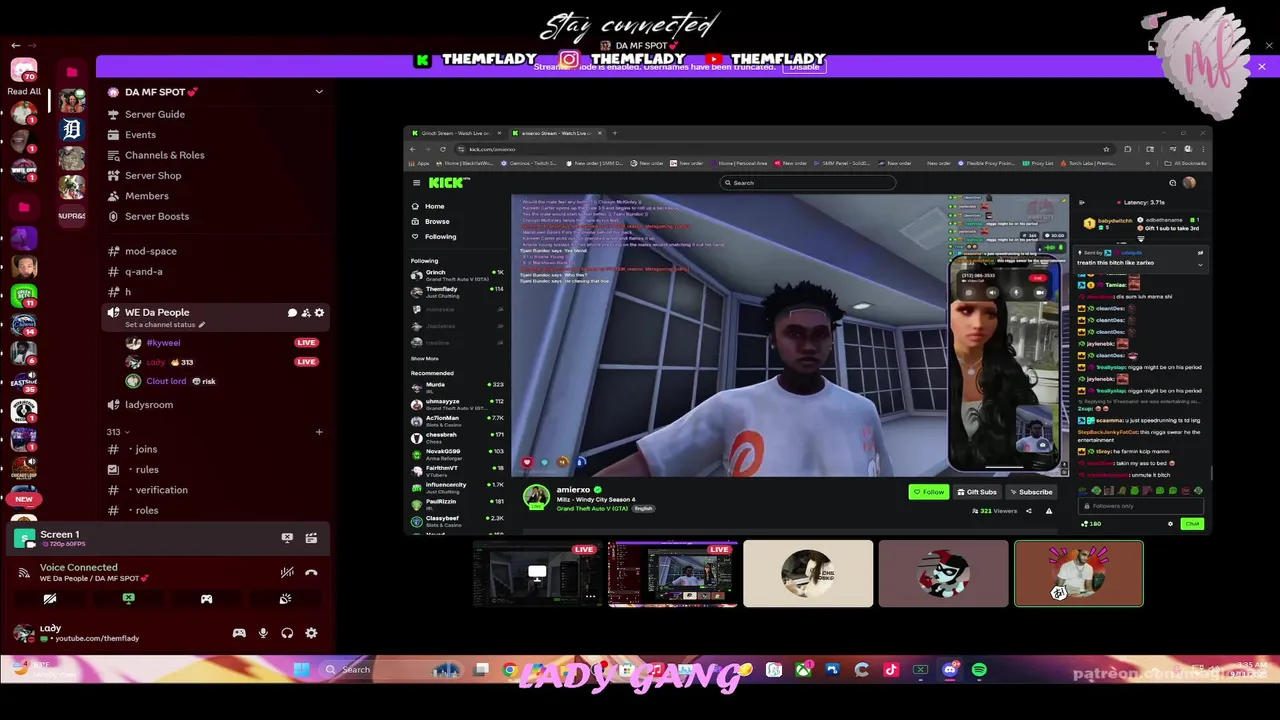
Task: Click Gift Subs on Kick page
Action: tap(976, 492)
